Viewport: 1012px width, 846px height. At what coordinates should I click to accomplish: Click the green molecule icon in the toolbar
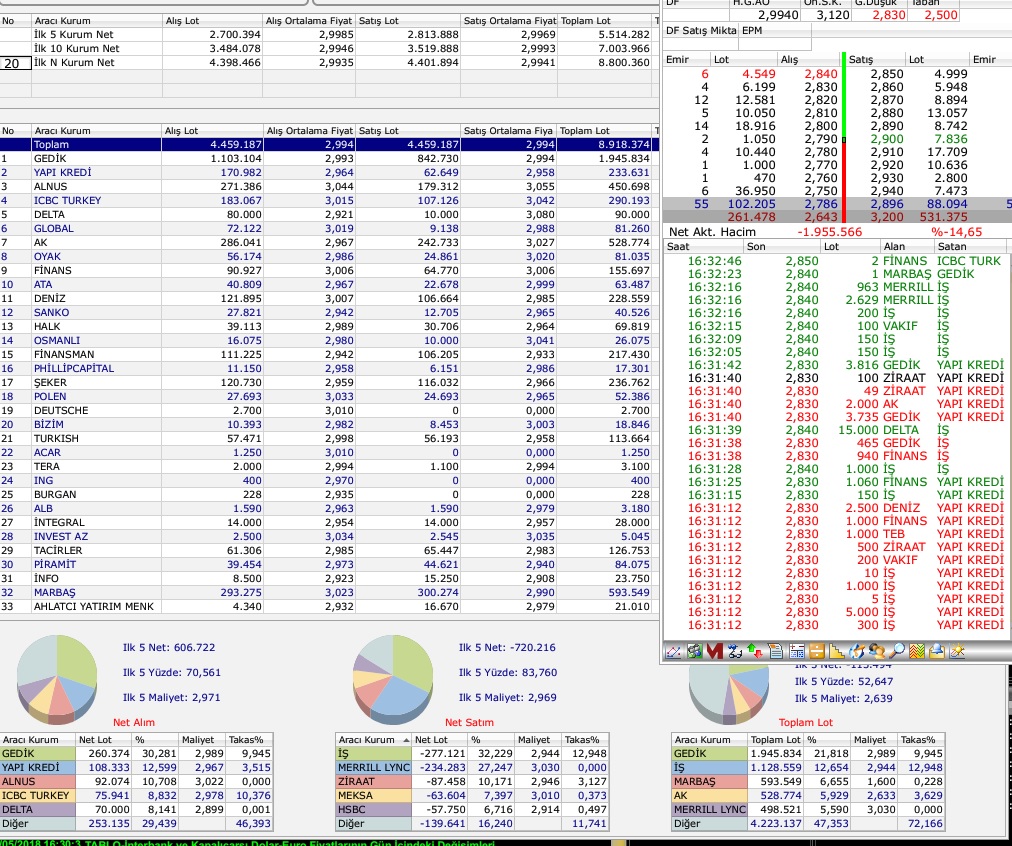(694, 652)
